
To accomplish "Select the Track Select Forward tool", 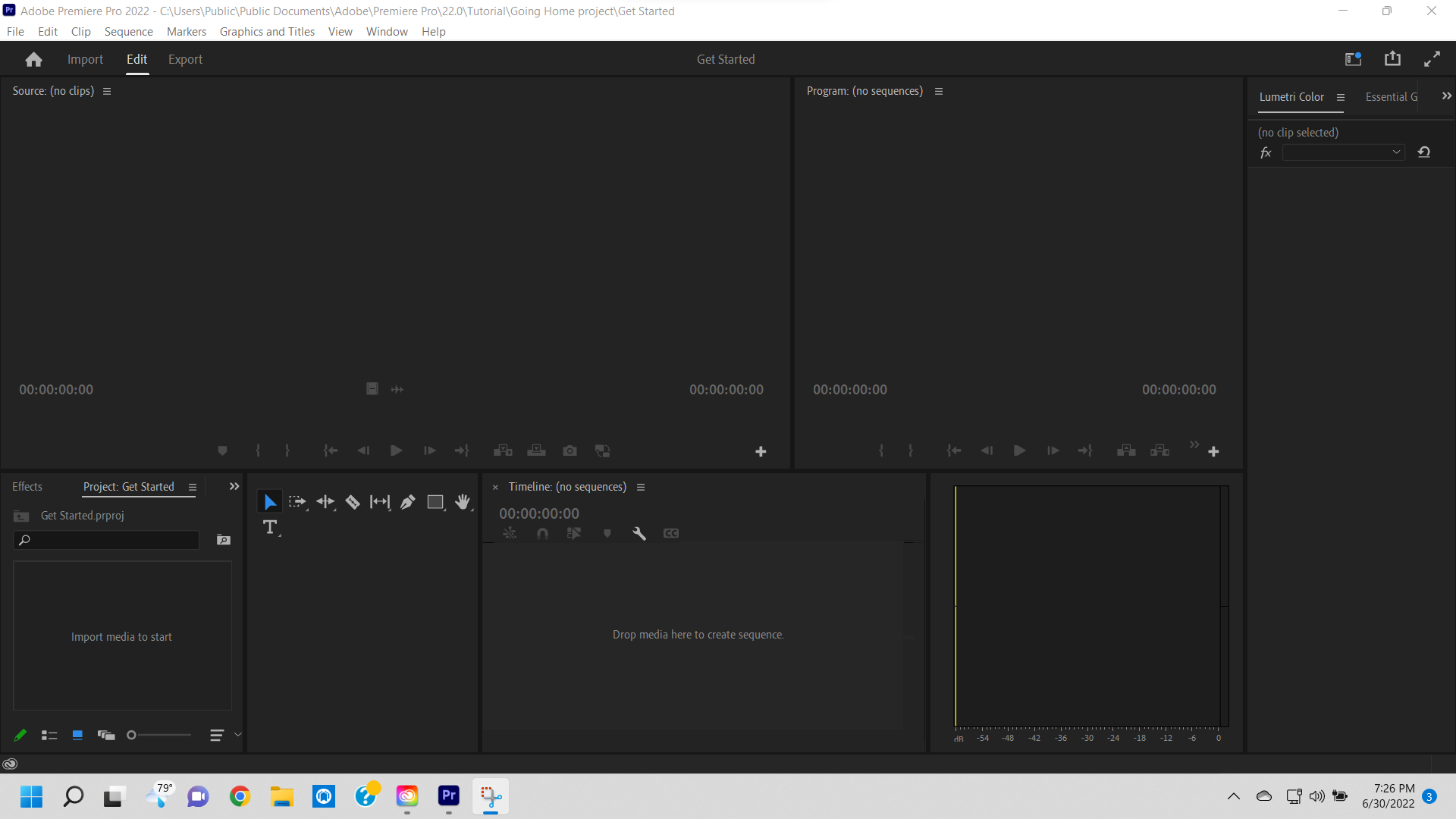I will (297, 501).
